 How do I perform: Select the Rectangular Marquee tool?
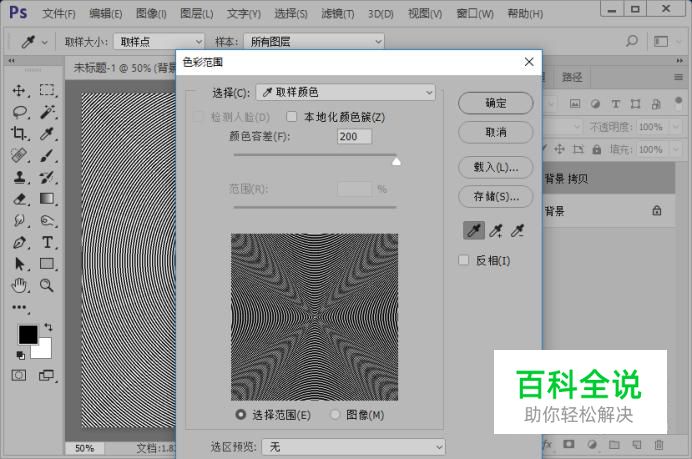point(46,90)
